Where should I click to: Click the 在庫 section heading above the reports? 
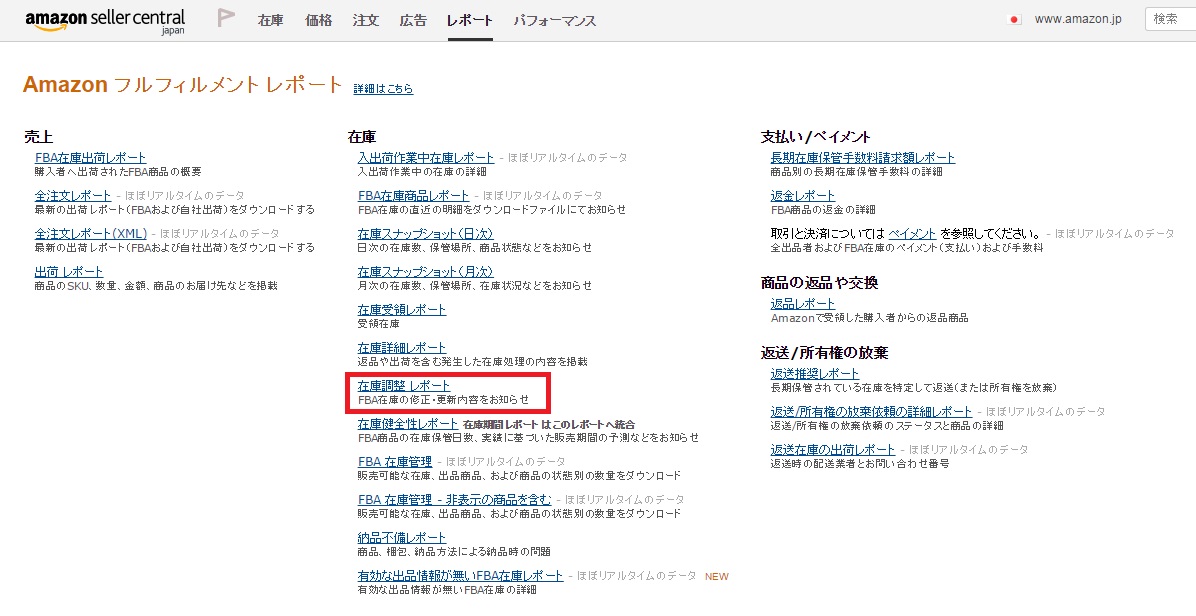click(362, 137)
